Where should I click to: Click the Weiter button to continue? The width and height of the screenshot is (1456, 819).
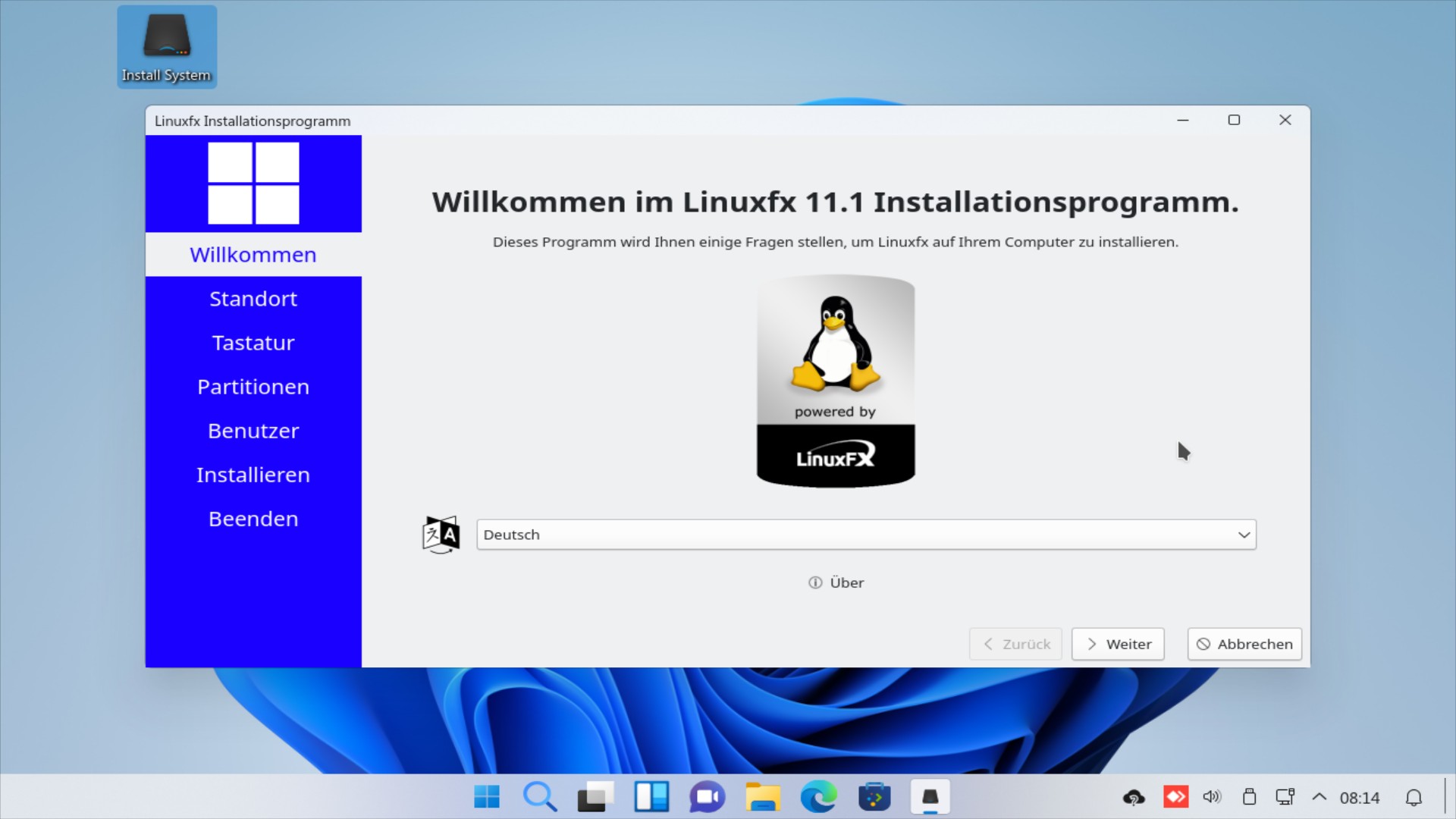tap(1117, 644)
